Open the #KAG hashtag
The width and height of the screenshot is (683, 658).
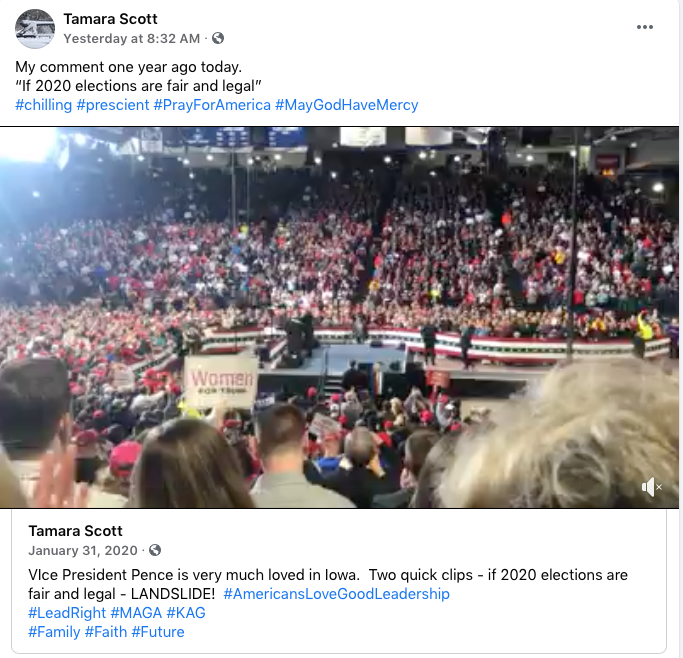pyautogui.click(x=186, y=613)
